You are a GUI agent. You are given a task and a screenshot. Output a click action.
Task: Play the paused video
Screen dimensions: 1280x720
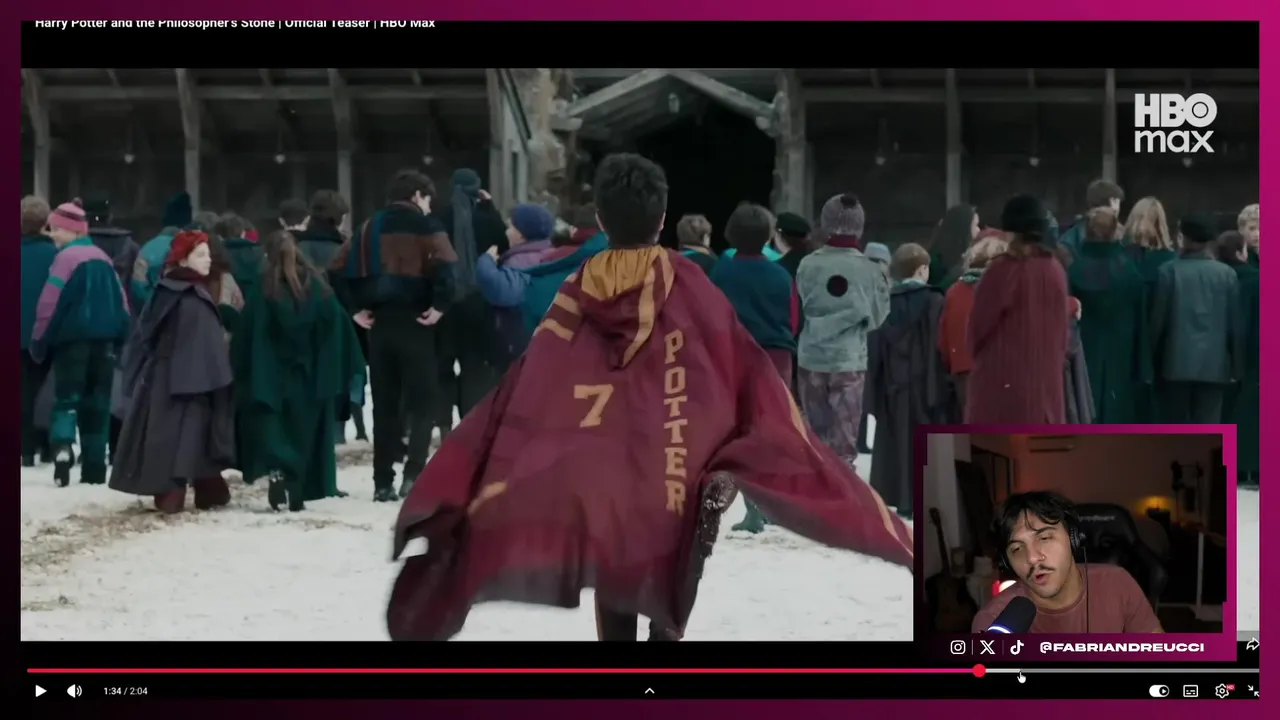tap(40, 691)
